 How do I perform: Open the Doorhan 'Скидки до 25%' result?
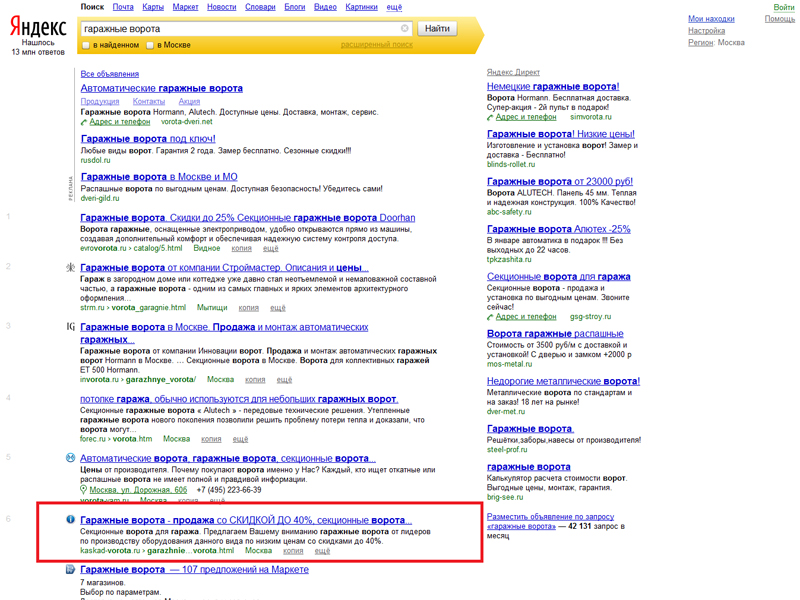point(247,218)
